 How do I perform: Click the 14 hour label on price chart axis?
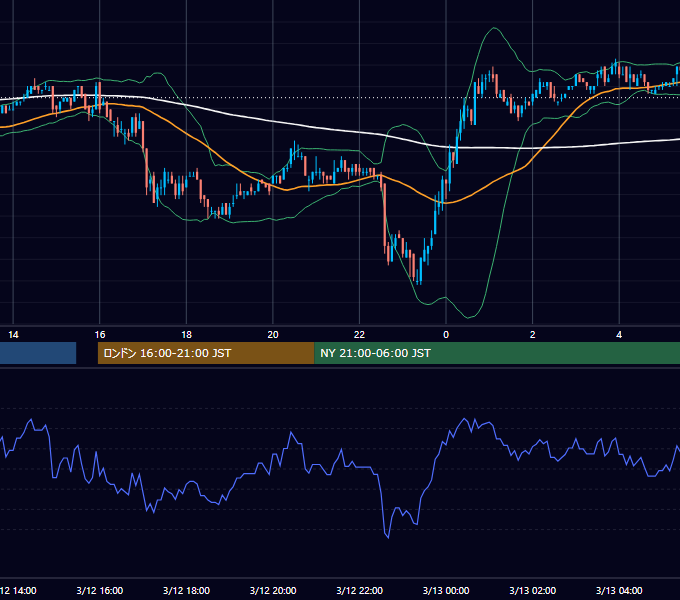coord(13,335)
